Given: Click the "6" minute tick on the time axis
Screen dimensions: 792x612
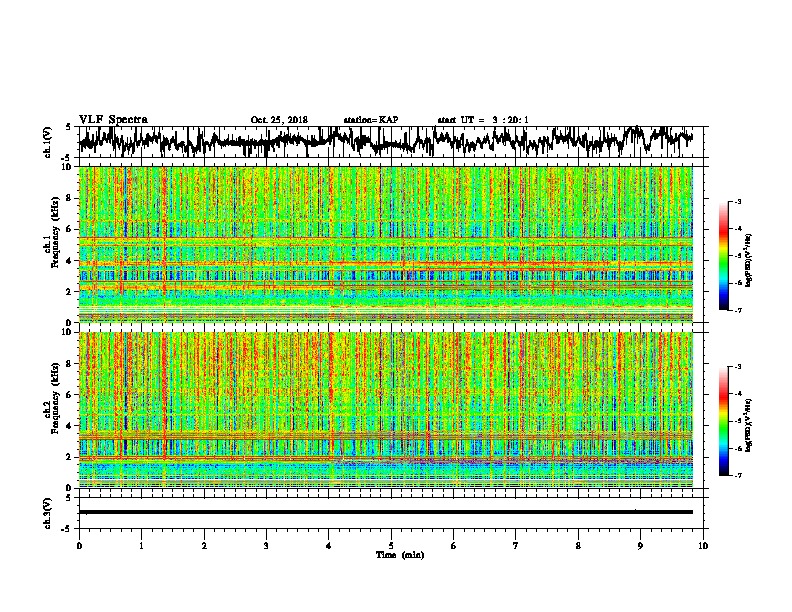Looking at the screenshot, I should coord(453,546).
